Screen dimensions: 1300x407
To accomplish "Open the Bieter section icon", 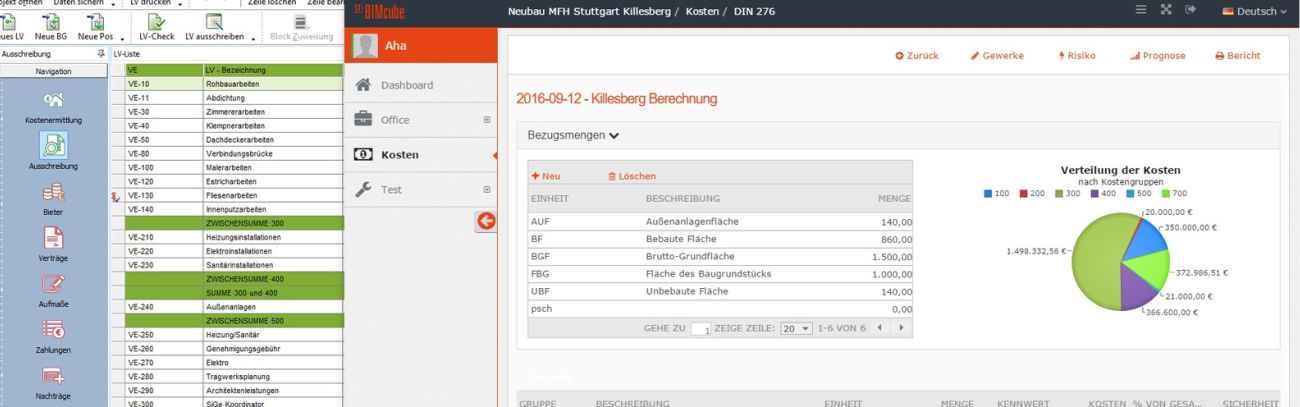I will (x=54, y=193).
